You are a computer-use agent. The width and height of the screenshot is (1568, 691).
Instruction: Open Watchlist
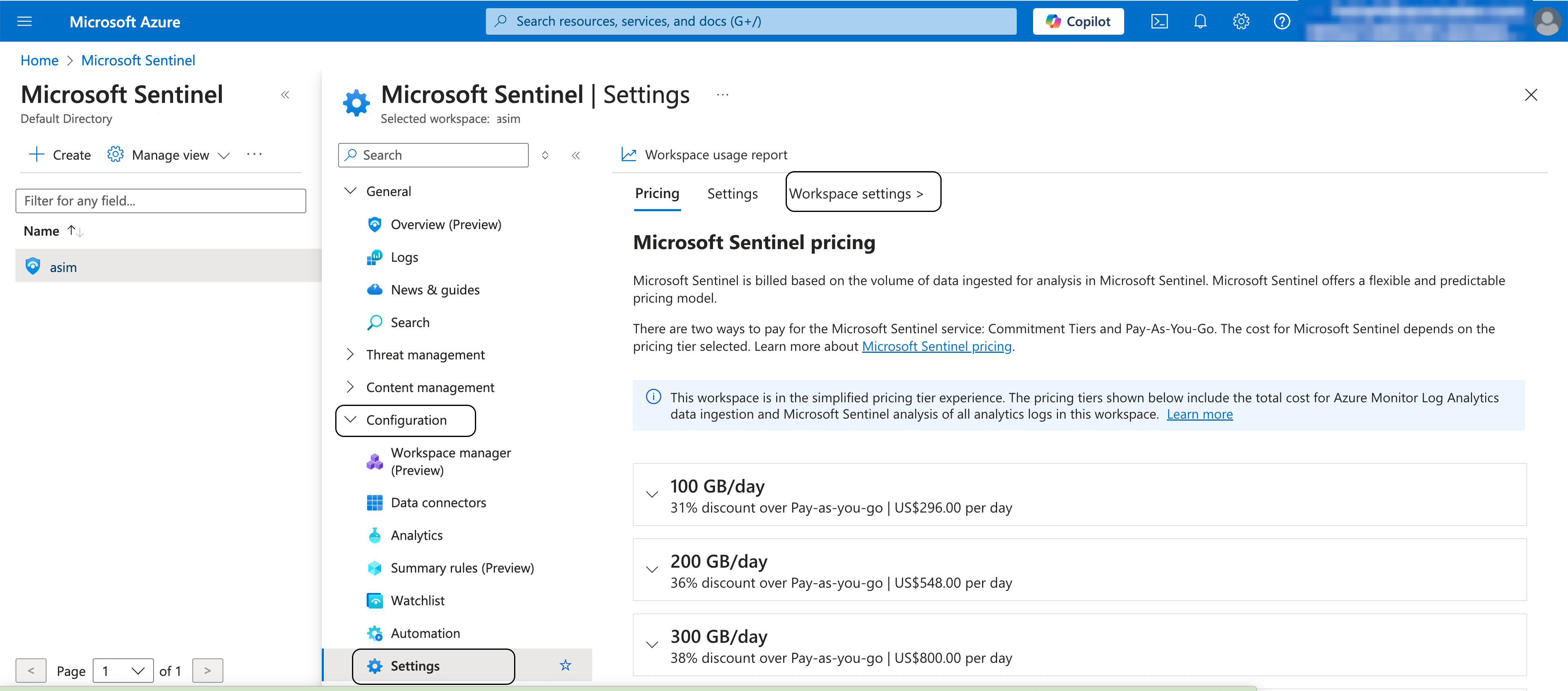[418, 600]
